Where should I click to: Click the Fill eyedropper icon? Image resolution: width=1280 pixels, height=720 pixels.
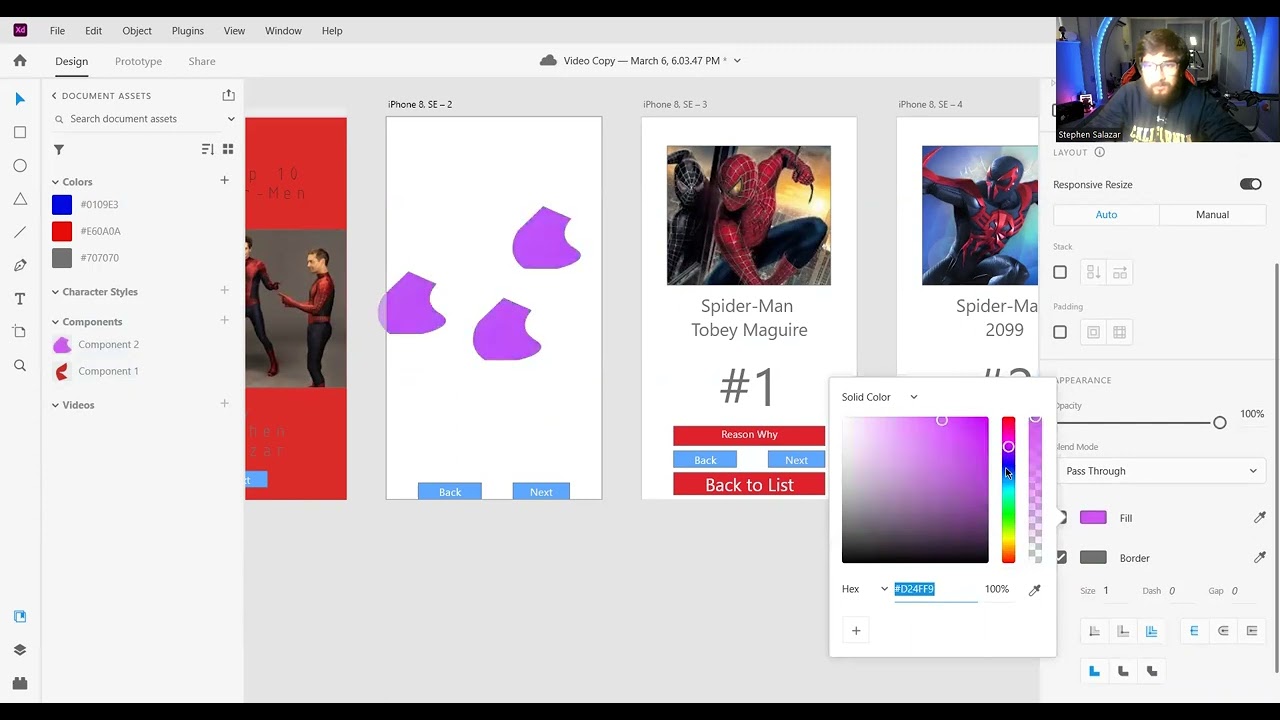(x=1260, y=518)
